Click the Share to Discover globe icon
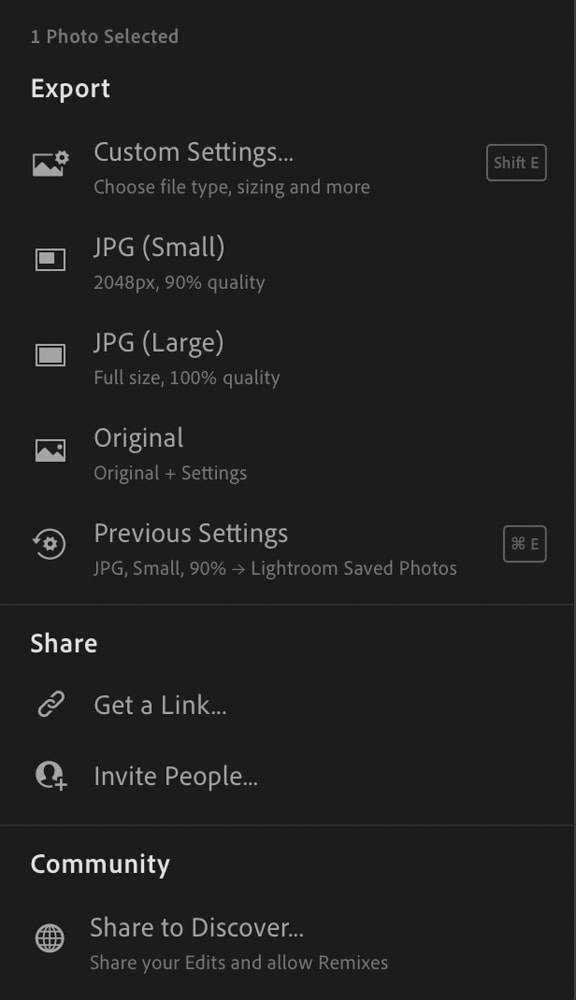Screen dimensions: 576x1000 pos(50,938)
